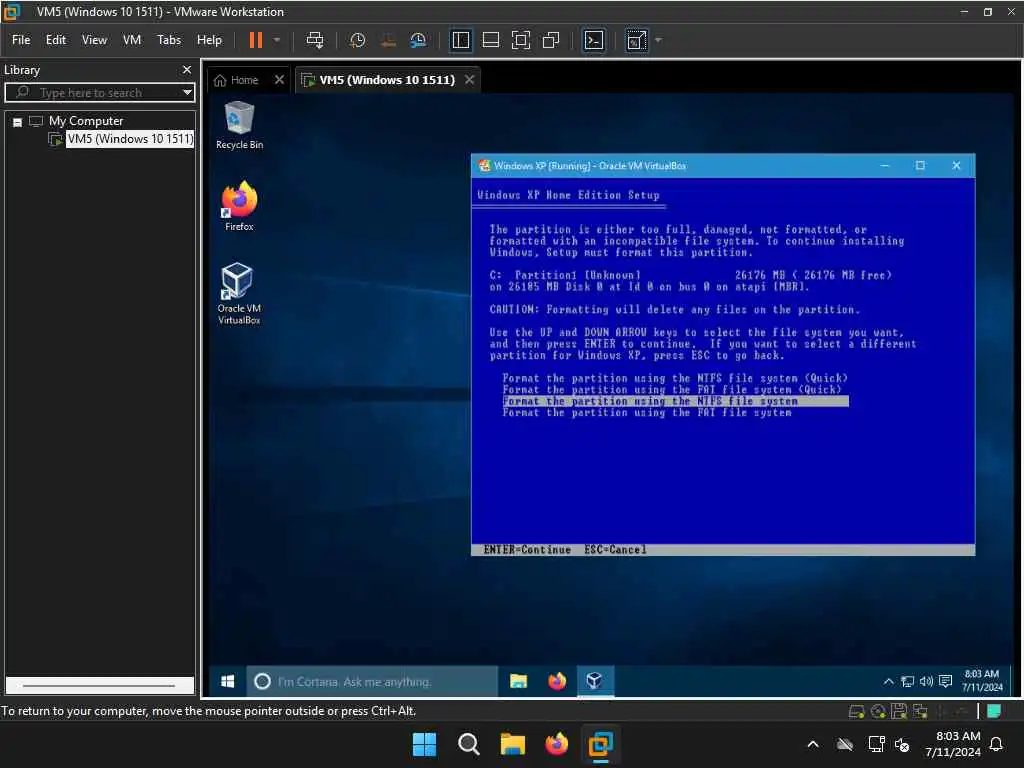Select the Firefox desktop shortcut
This screenshot has width=1024, height=768.
pyautogui.click(x=239, y=206)
